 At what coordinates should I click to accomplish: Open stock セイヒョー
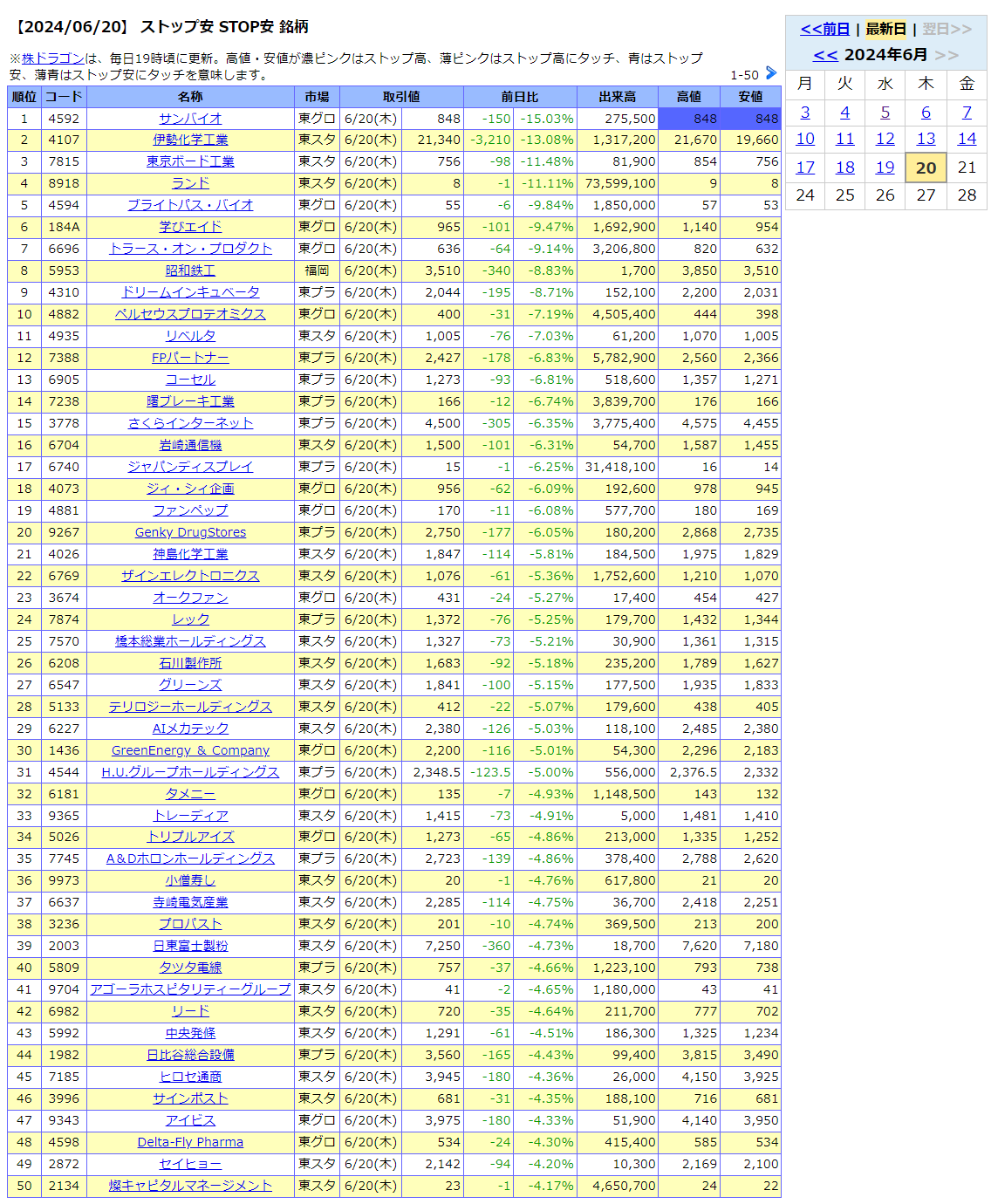[190, 1165]
